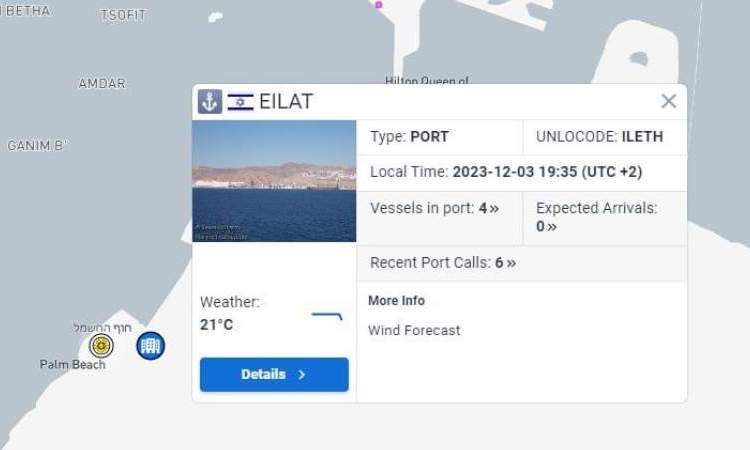Viewport: 750px width, 450px height.
Task: Open the Details button
Action: [274, 374]
